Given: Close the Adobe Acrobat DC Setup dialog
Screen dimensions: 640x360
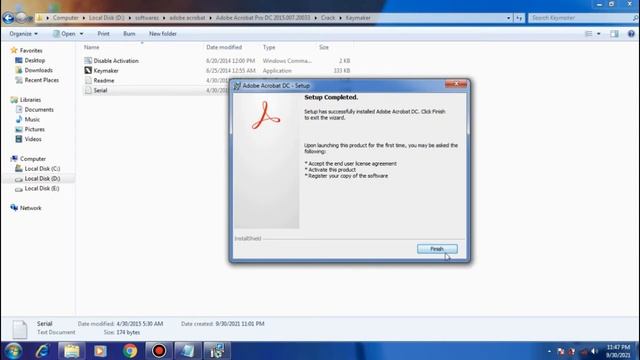Looking at the screenshot, I should 456,84.
